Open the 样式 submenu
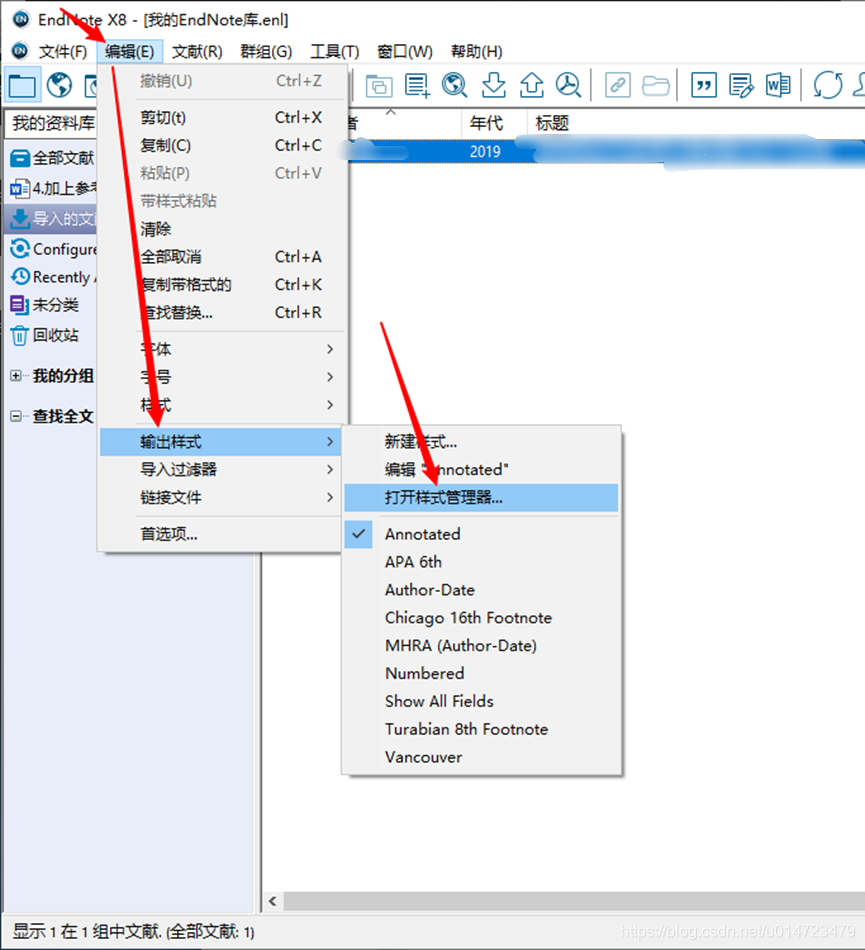This screenshot has height=950, width=865. click(221, 405)
